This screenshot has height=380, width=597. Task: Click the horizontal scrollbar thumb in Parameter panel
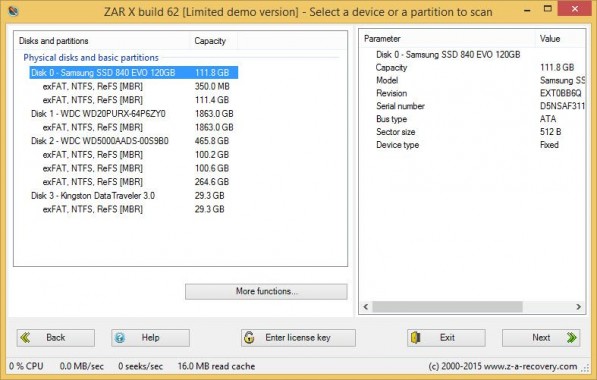(447, 307)
